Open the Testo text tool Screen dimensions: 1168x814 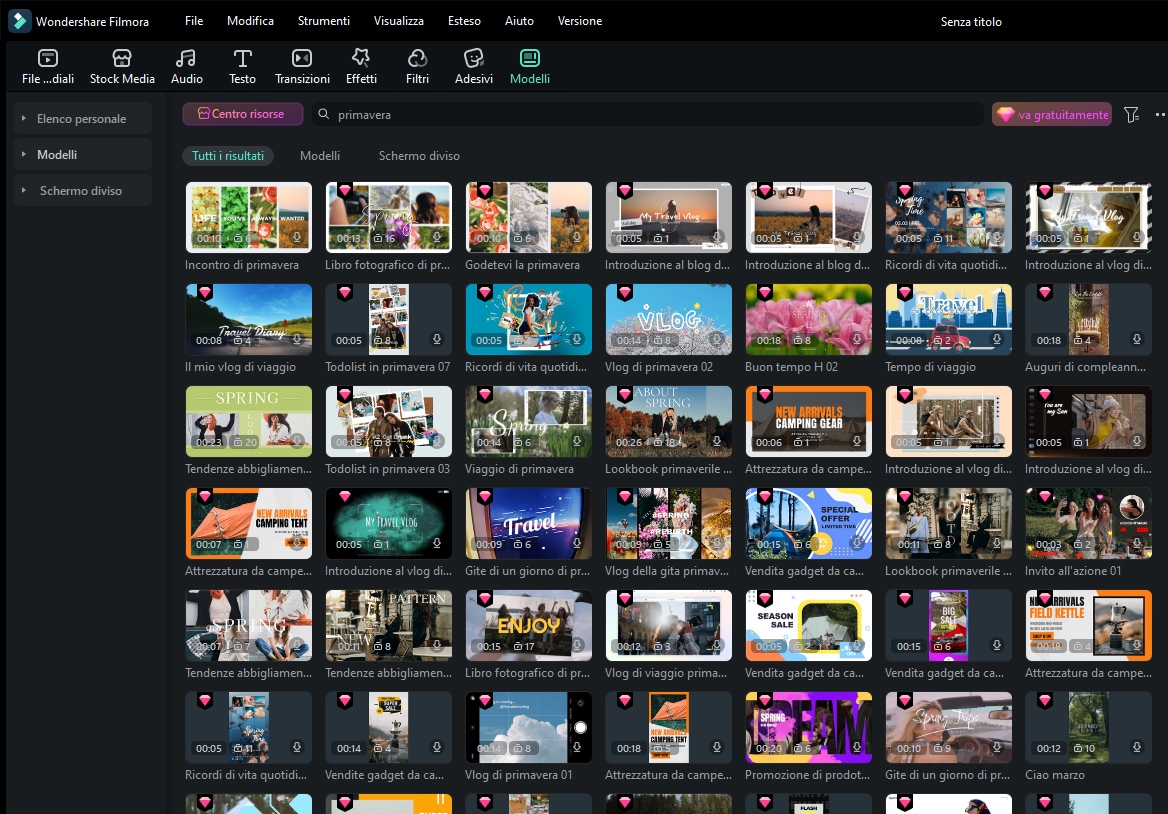[x=242, y=67]
